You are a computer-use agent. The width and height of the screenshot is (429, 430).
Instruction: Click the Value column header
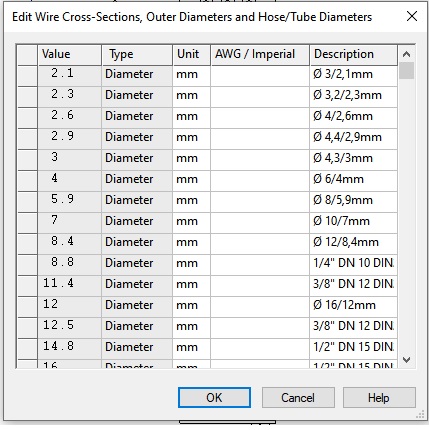70,54
